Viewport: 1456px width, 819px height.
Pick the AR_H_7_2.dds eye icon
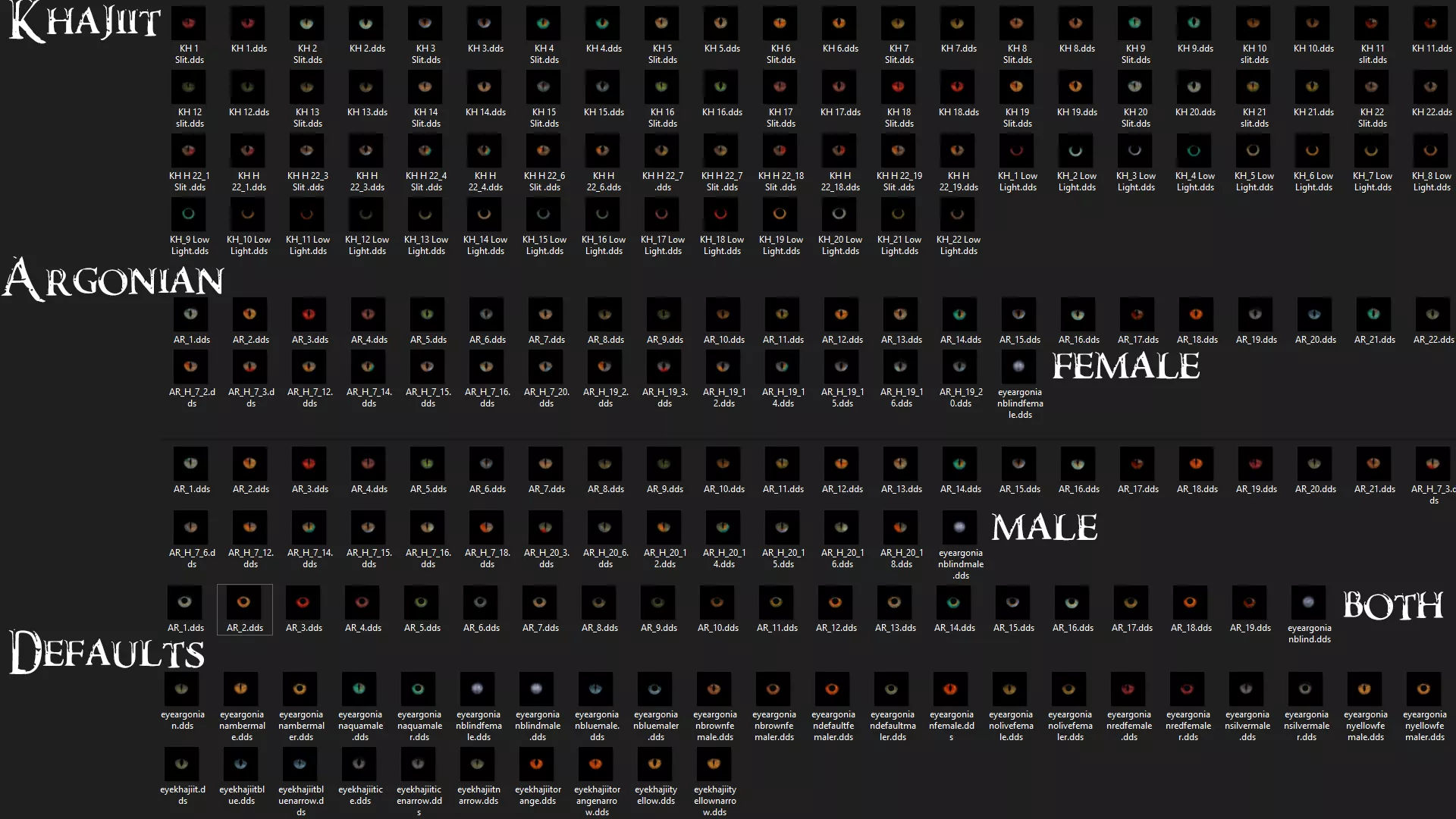(x=190, y=367)
